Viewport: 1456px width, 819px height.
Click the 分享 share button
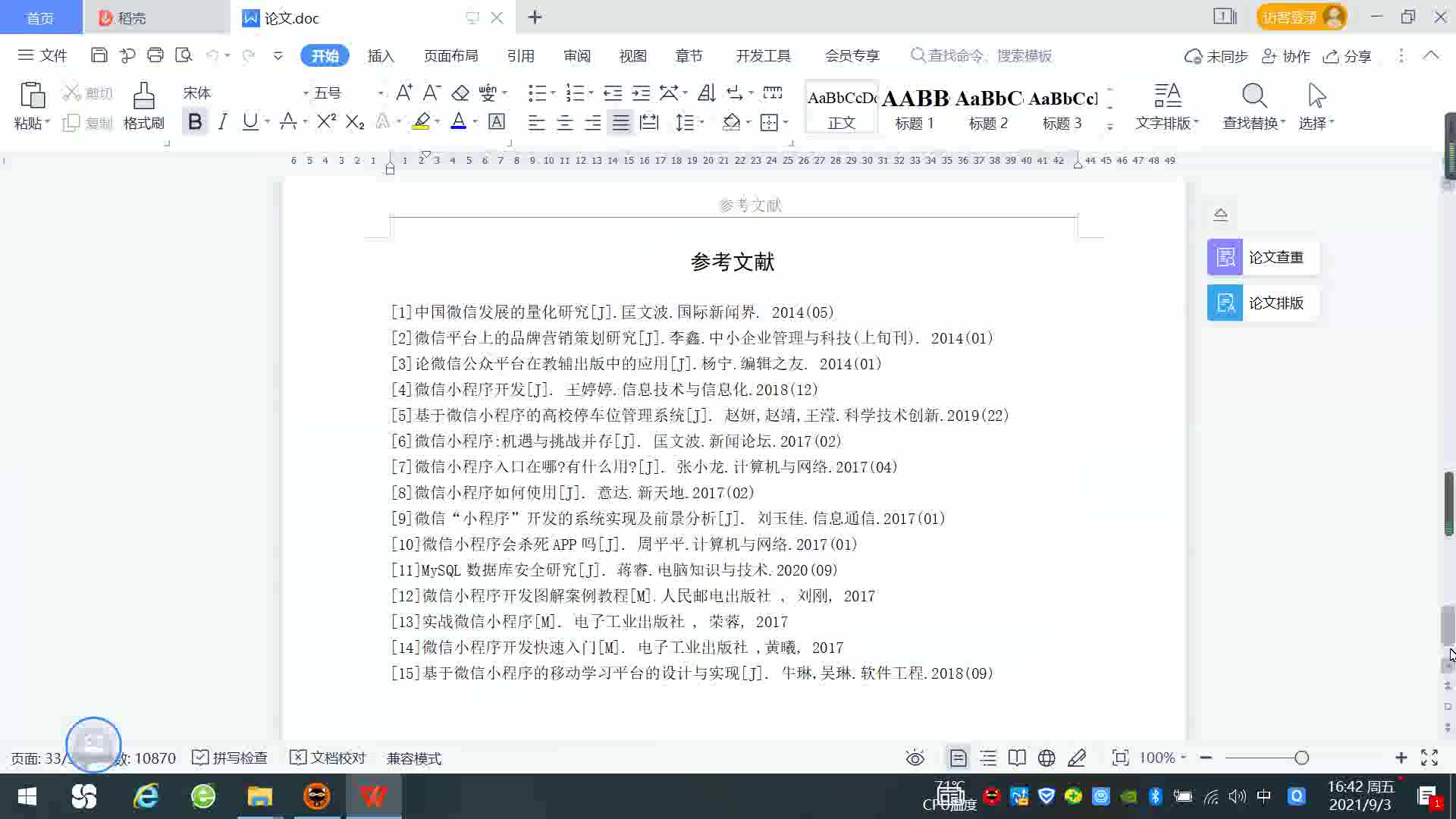(1348, 56)
